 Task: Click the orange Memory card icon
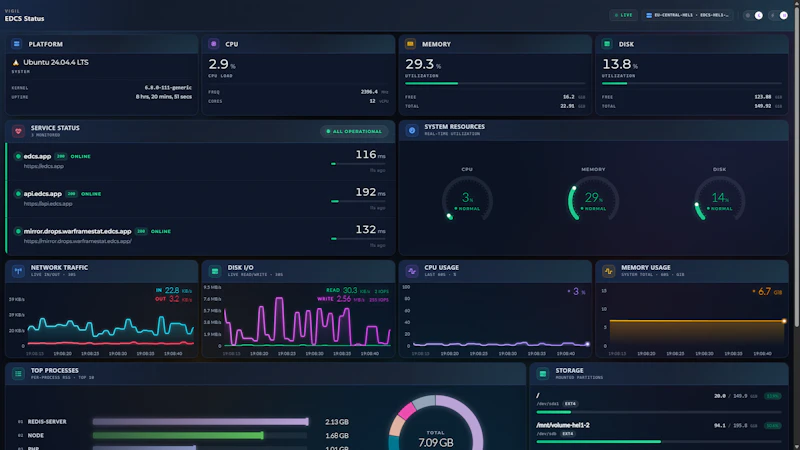410,44
